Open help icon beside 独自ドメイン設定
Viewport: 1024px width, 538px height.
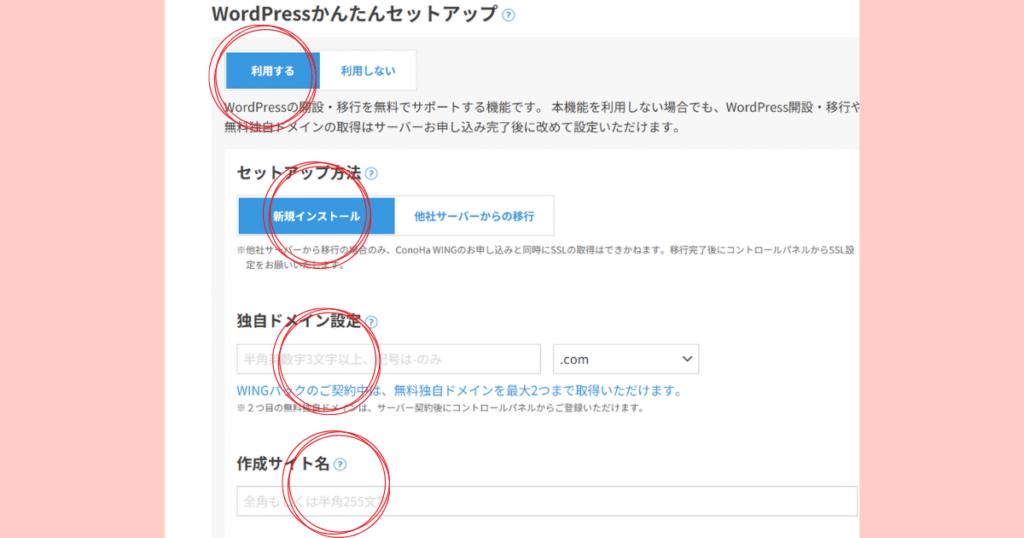point(371,322)
